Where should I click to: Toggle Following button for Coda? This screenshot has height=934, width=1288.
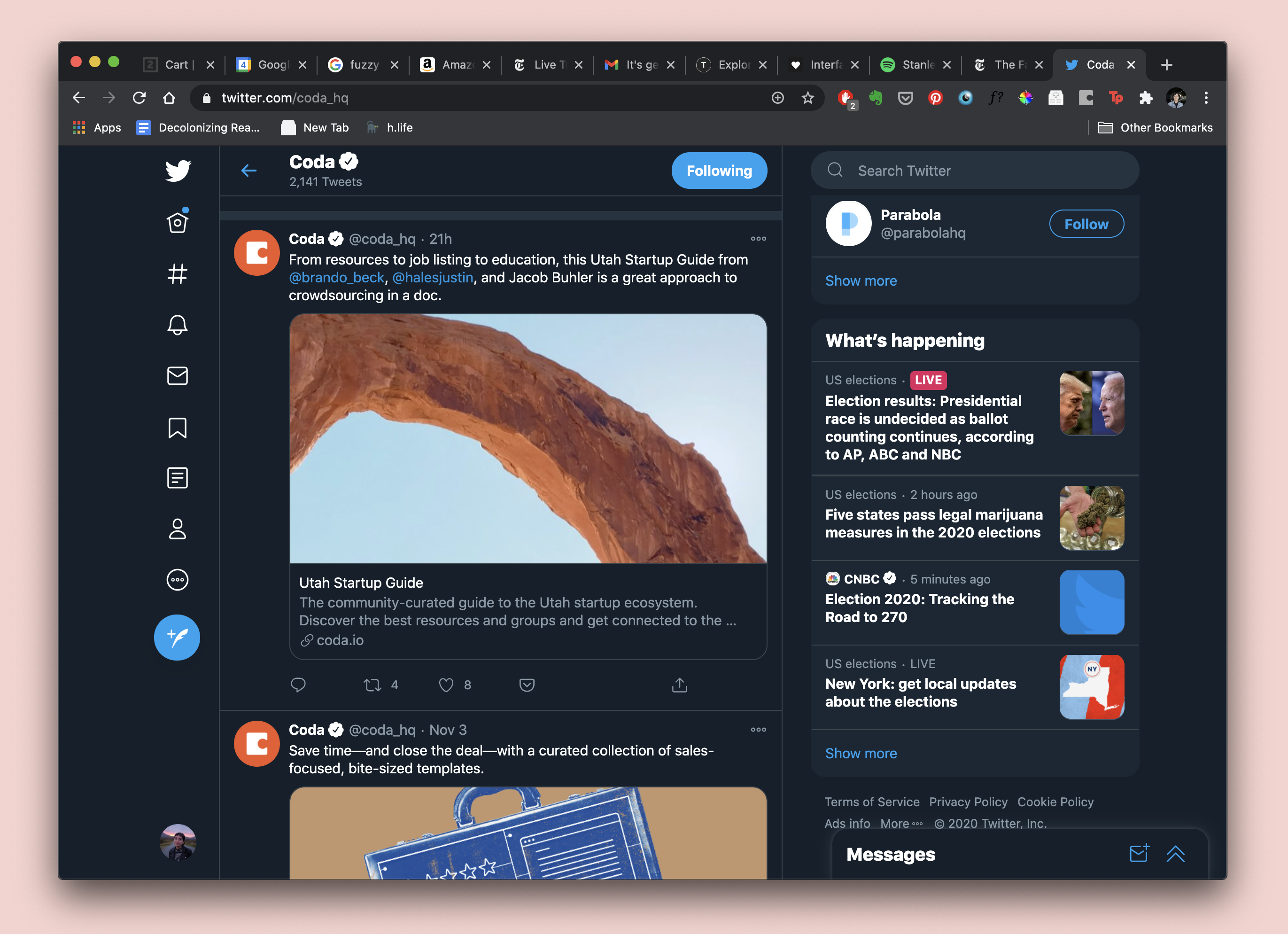click(x=719, y=171)
